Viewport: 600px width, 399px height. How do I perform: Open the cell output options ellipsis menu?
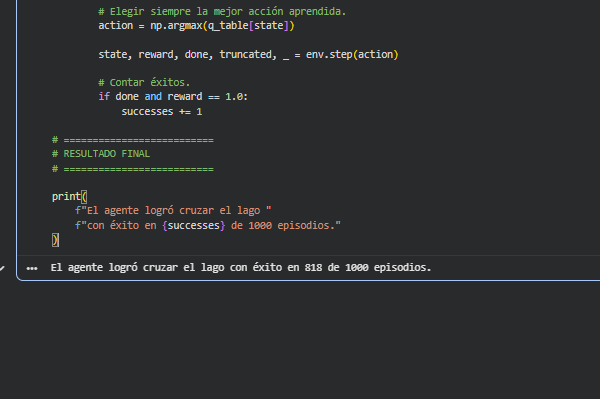(x=32, y=268)
